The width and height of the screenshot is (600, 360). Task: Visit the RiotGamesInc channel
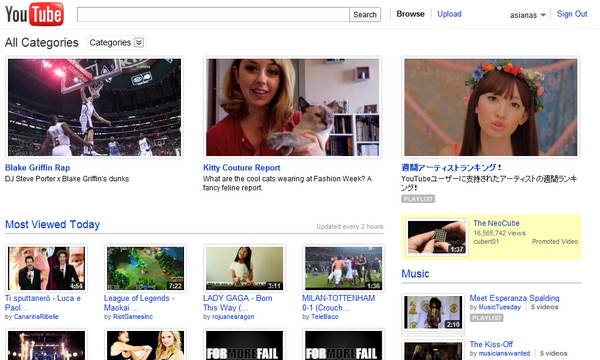pos(133,317)
